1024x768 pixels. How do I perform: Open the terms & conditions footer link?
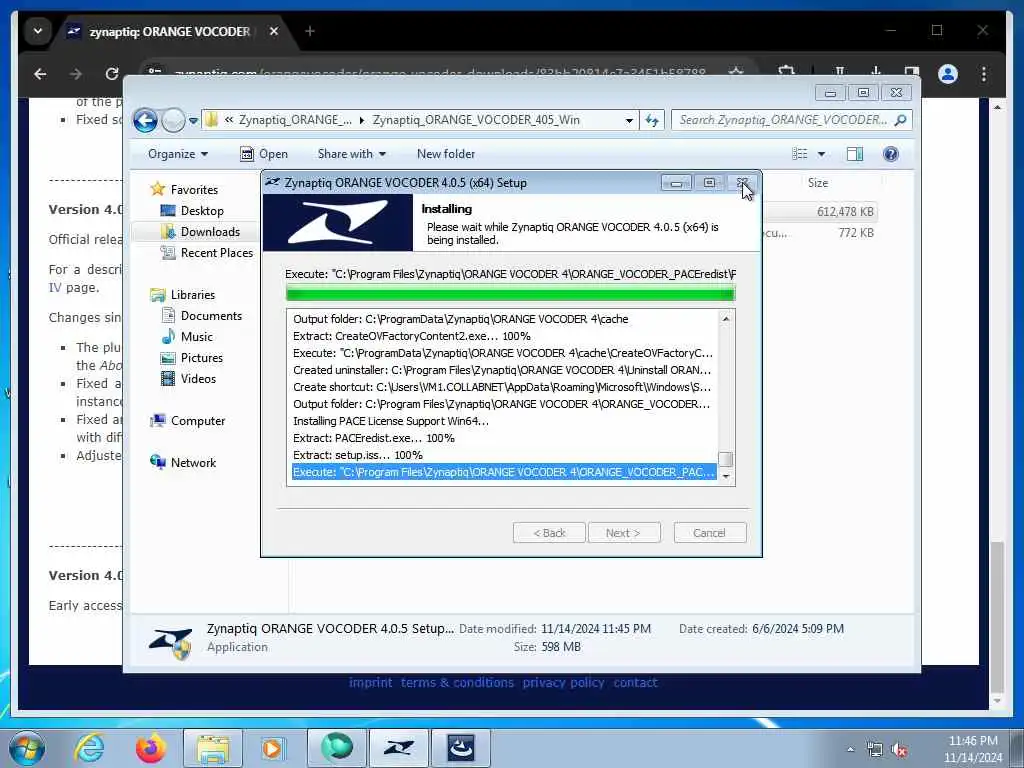click(x=457, y=682)
